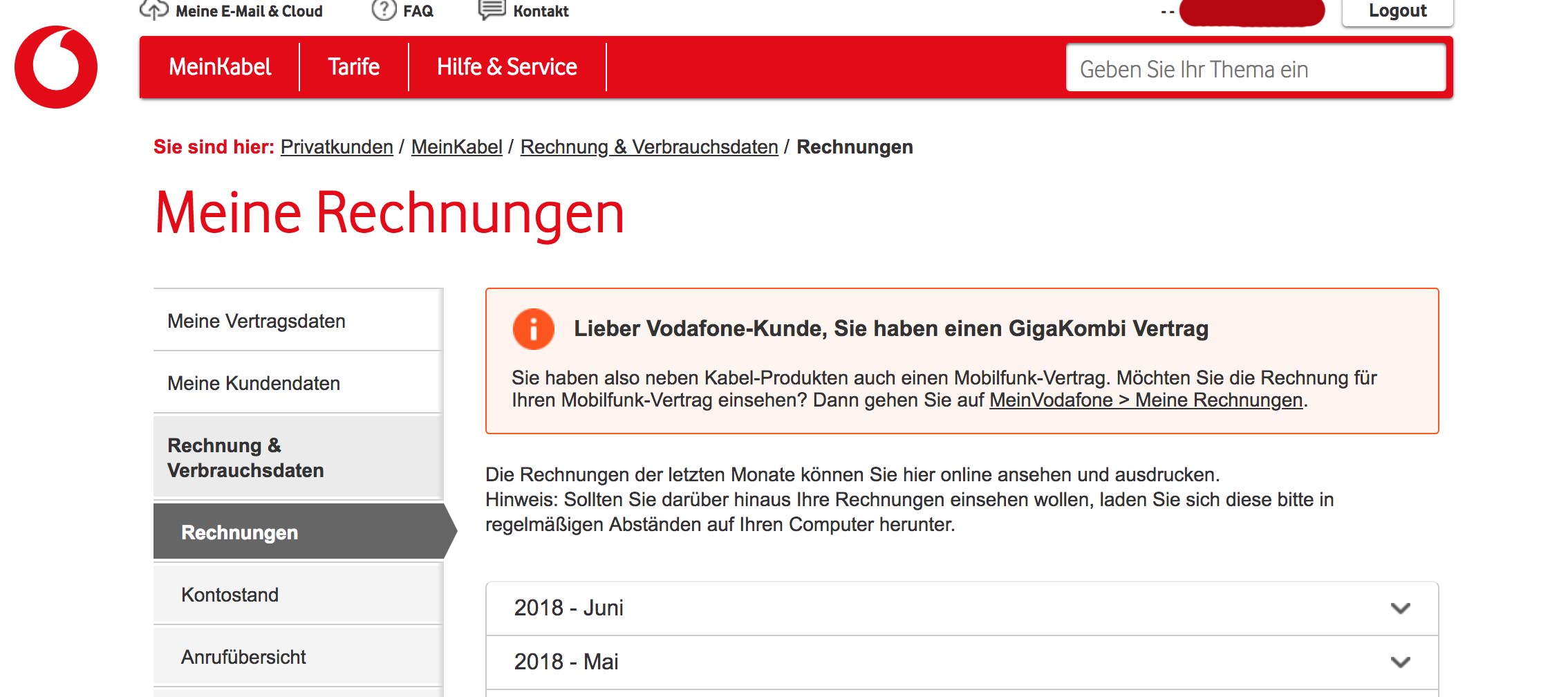1568x697 pixels.
Task: Select Meine Vertragsdaten in sidebar
Action: 298,321
